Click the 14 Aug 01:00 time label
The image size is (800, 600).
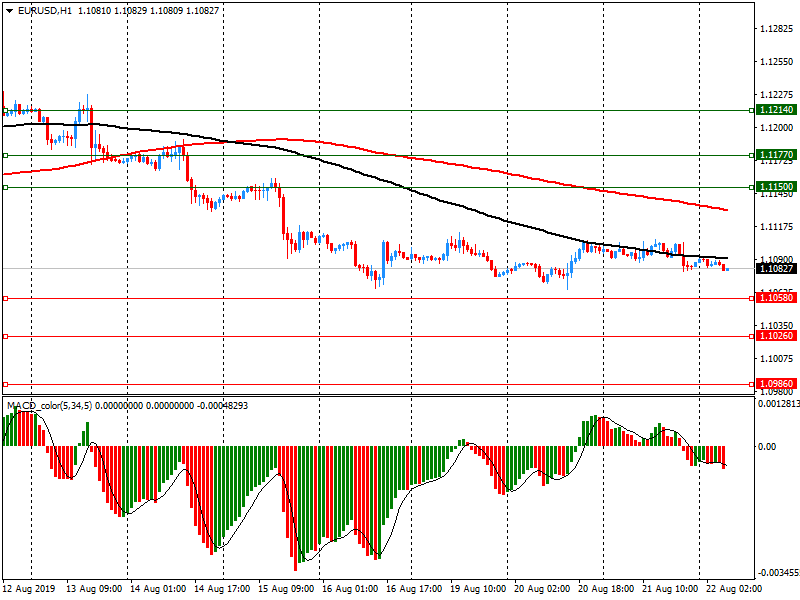click(158, 589)
